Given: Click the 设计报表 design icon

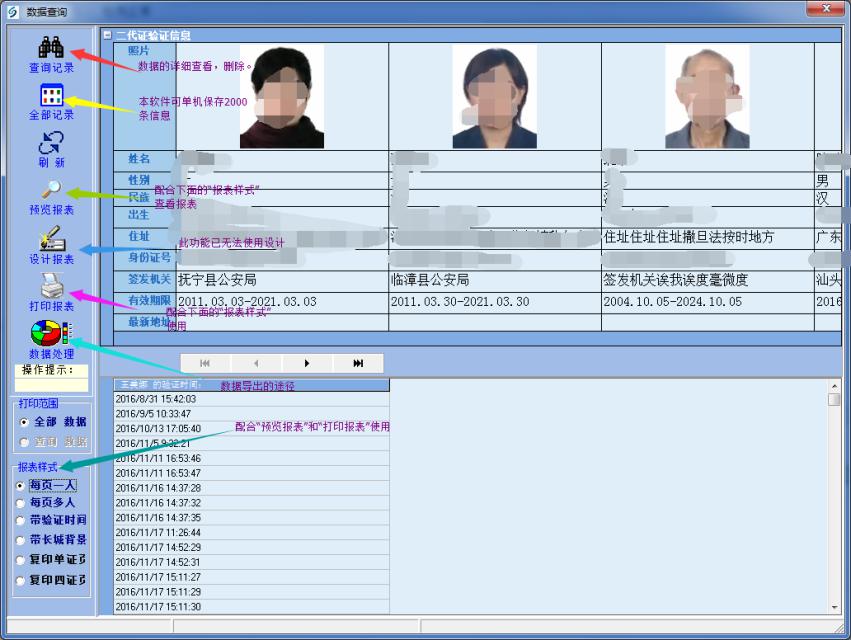Looking at the screenshot, I should click(51, 239).
